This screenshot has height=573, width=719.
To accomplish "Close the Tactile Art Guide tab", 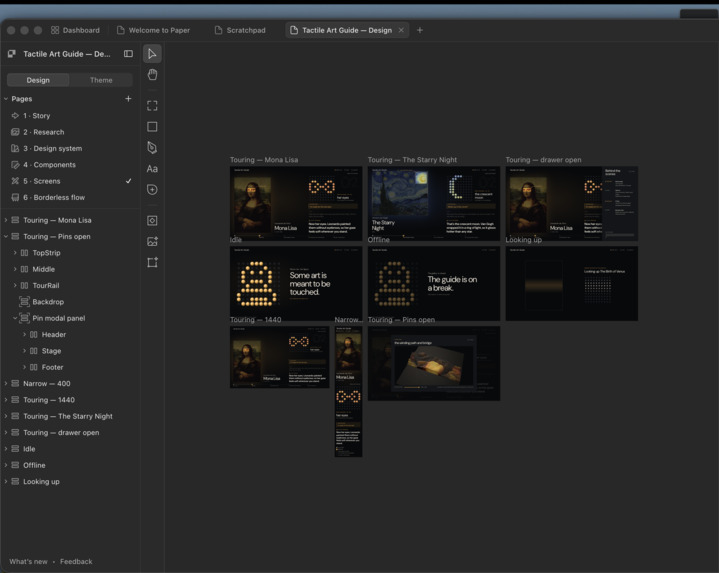I will click(401, 30).
